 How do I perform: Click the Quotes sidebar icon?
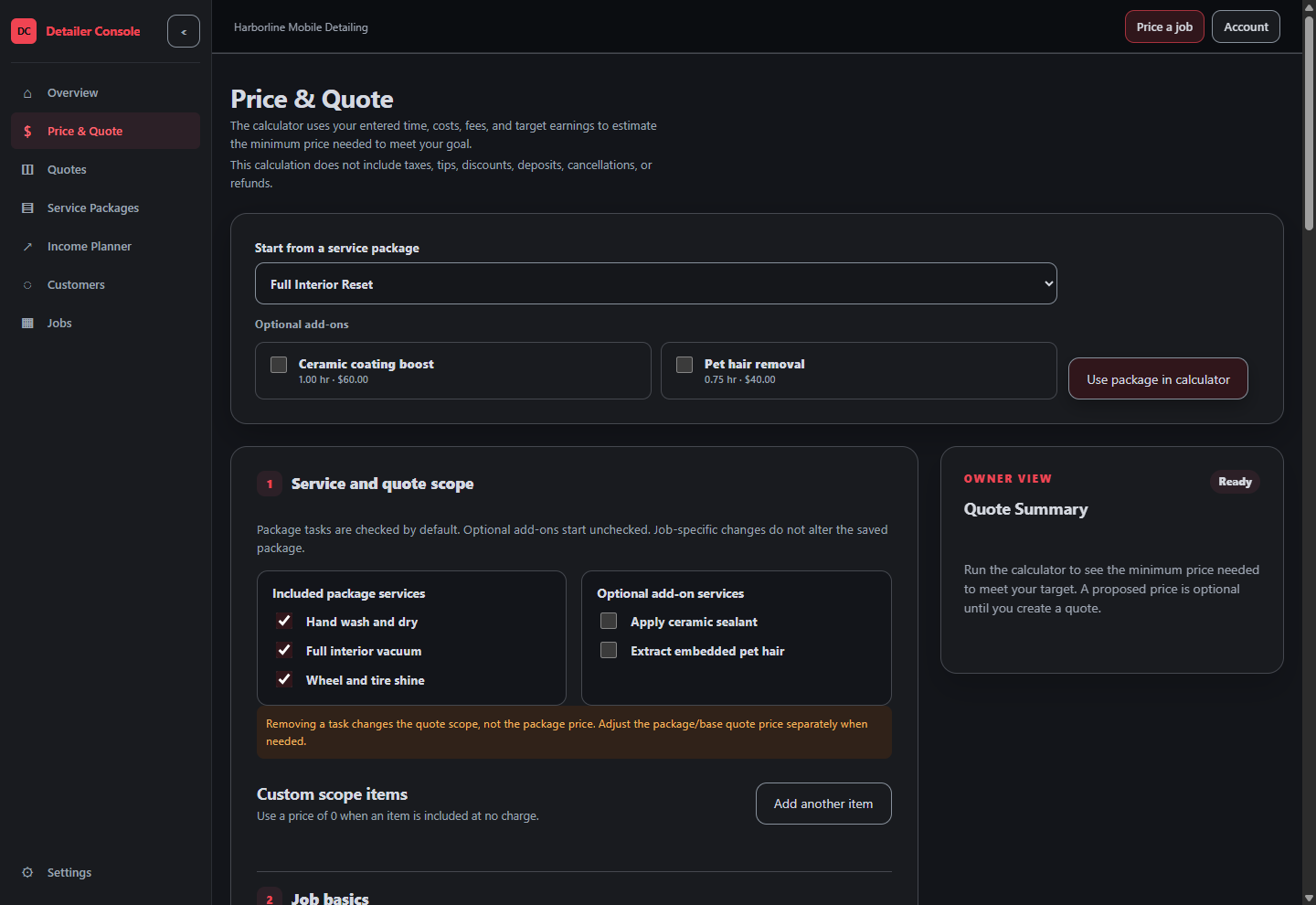click(27, 170)
